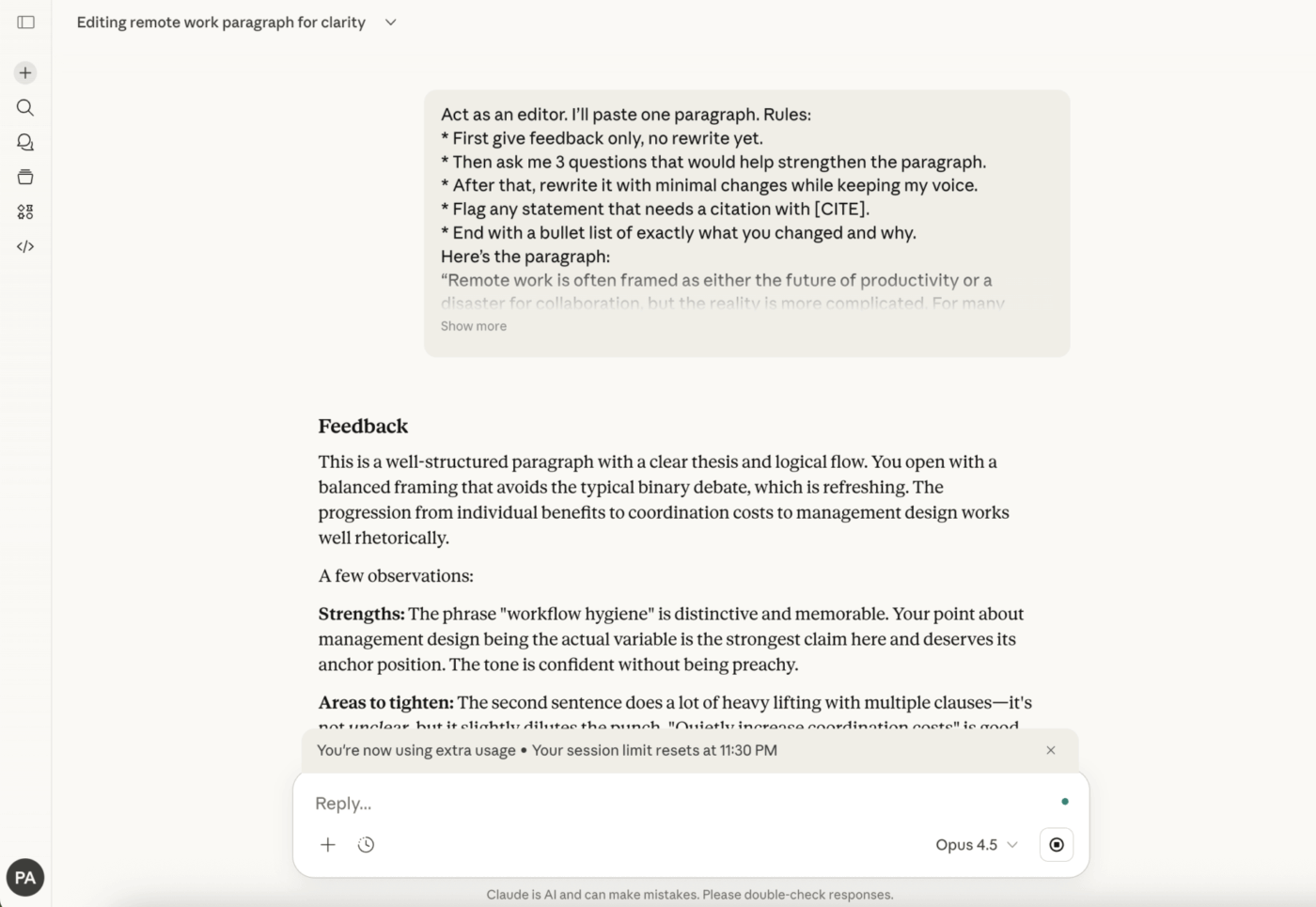
Task: Toggle the sidebar panel icon
Action: [26, 22]
